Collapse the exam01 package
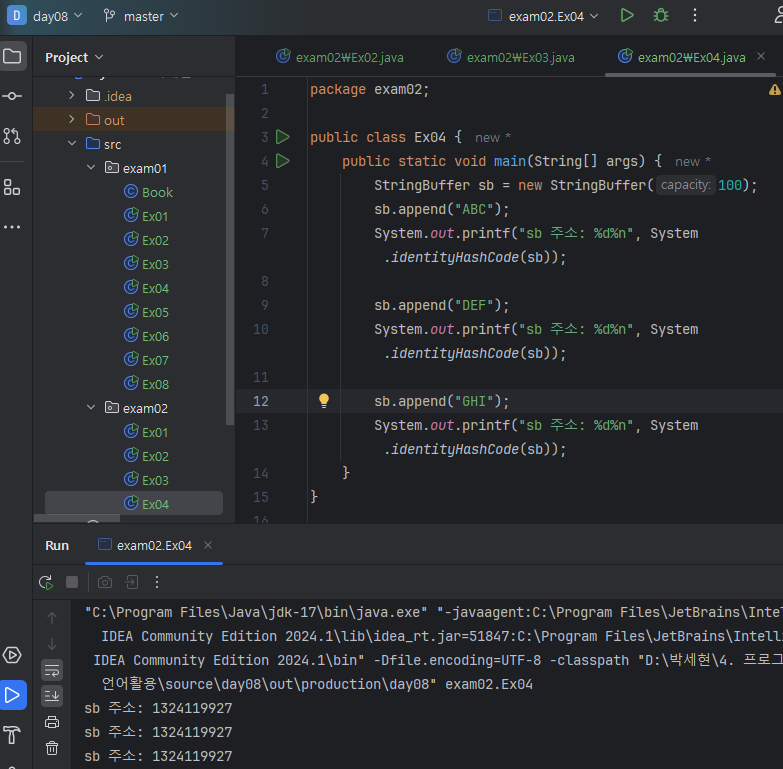The height and width of the screenshot is (769, 783). pyautogui.click(x=91, y=168)
